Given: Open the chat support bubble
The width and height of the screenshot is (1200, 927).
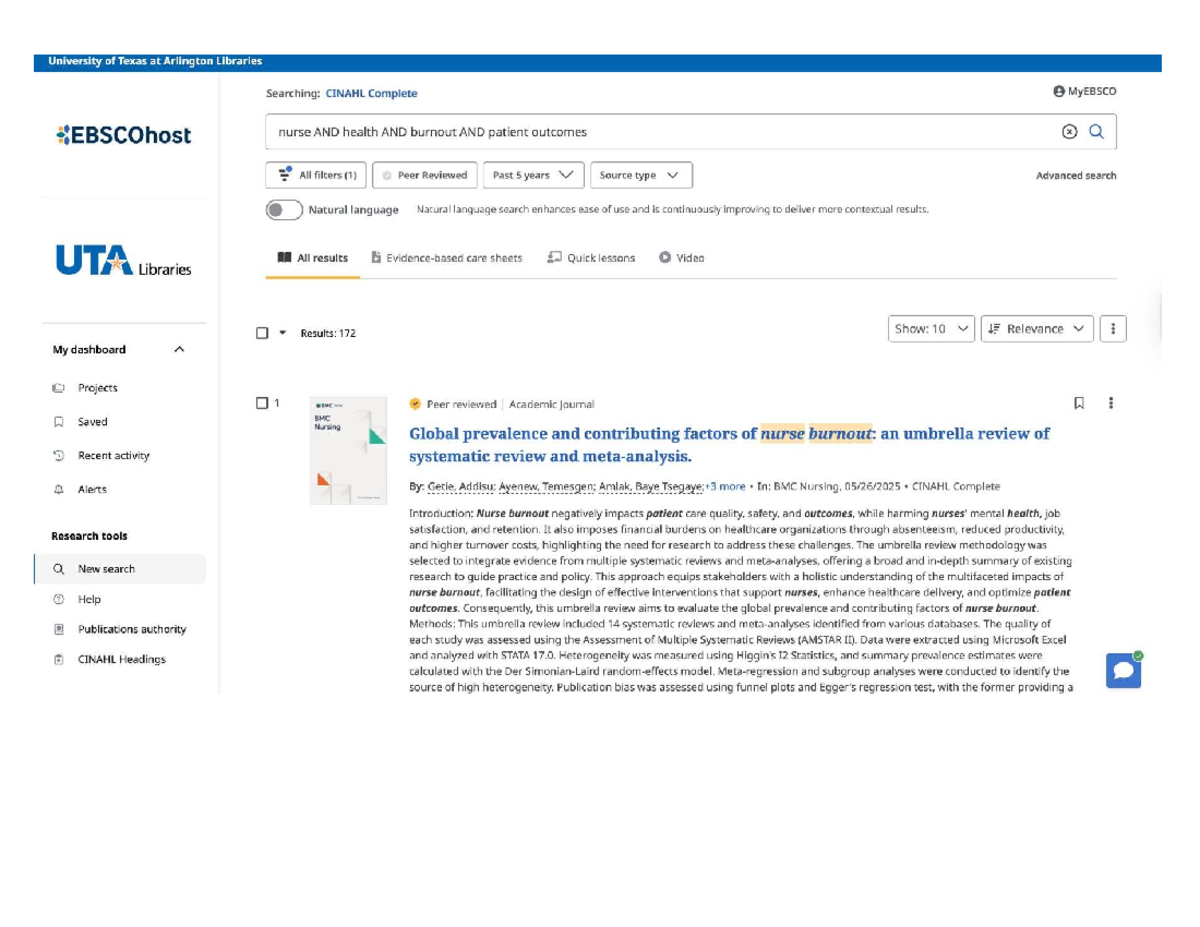Looking at the screenshot, I should coord(1123,669).
